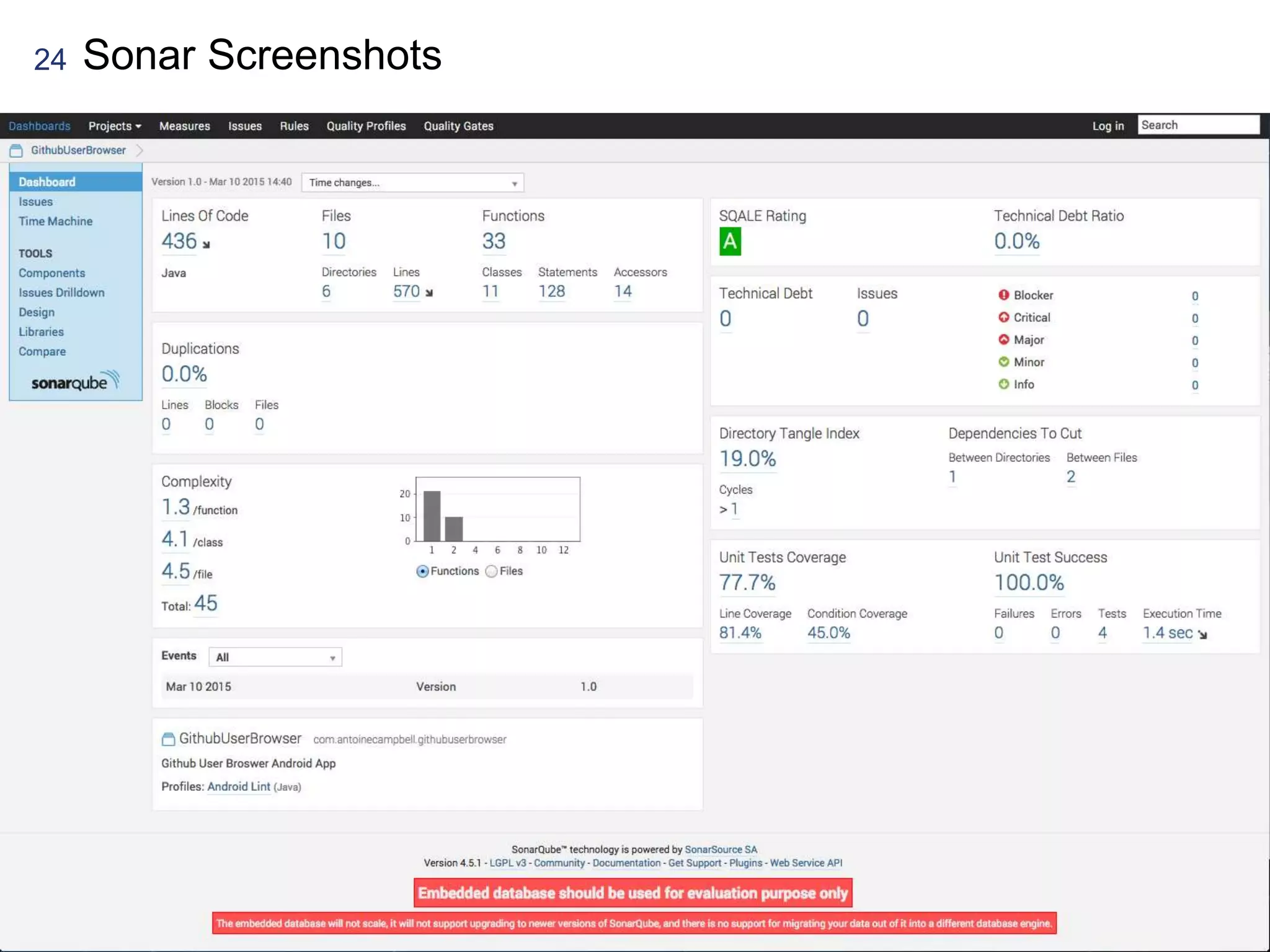Click the Lines Of Code value 436
The image size is (1270, 952).
point(179,241)
